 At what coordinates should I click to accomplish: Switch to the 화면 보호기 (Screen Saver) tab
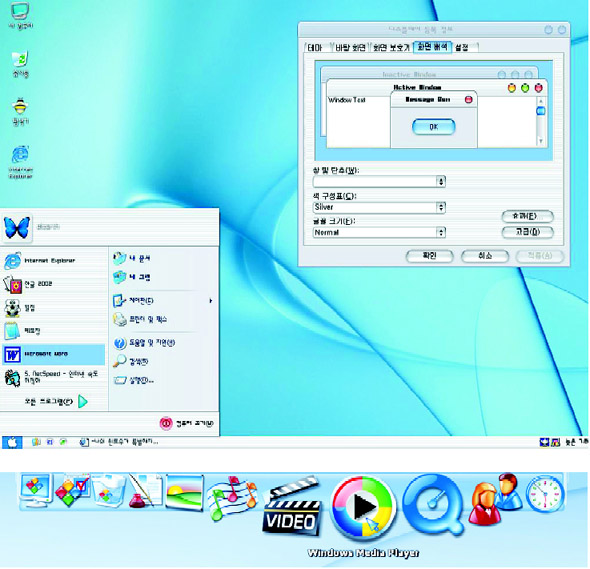391,47
